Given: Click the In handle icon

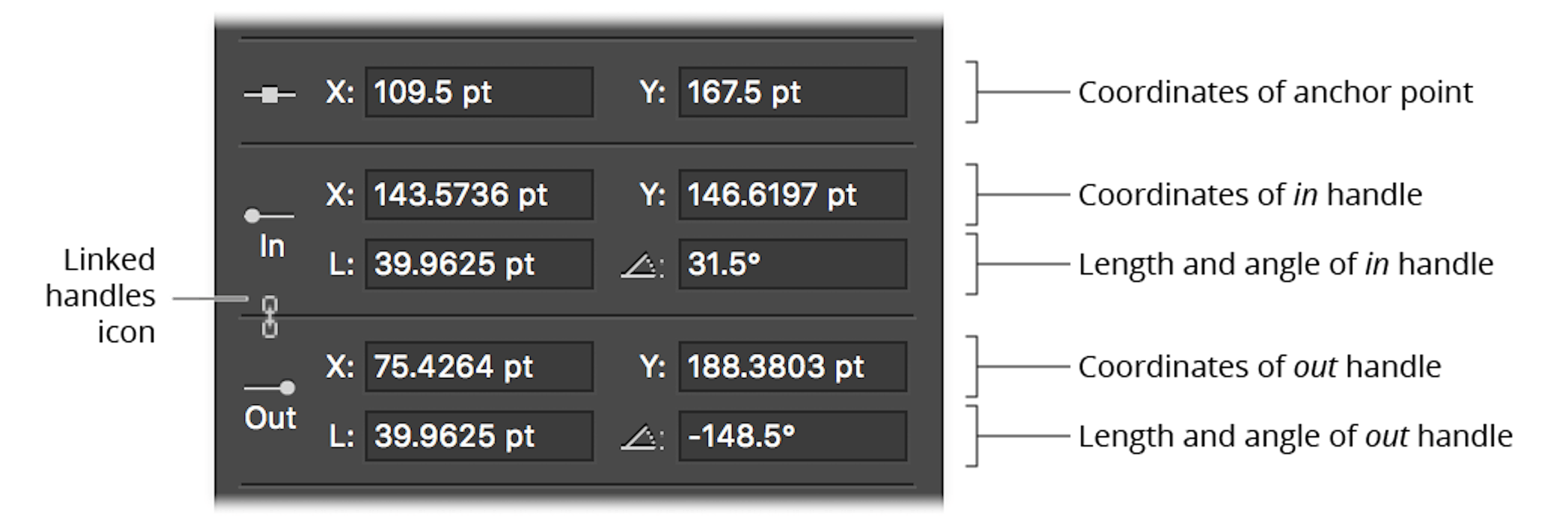Looking at the screenshot, I should [x=269, y=216].
